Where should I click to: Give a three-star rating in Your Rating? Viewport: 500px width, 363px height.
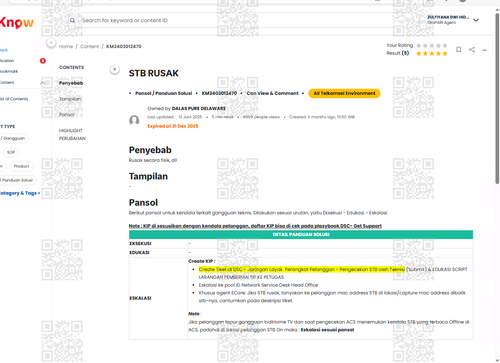point(432,46)
